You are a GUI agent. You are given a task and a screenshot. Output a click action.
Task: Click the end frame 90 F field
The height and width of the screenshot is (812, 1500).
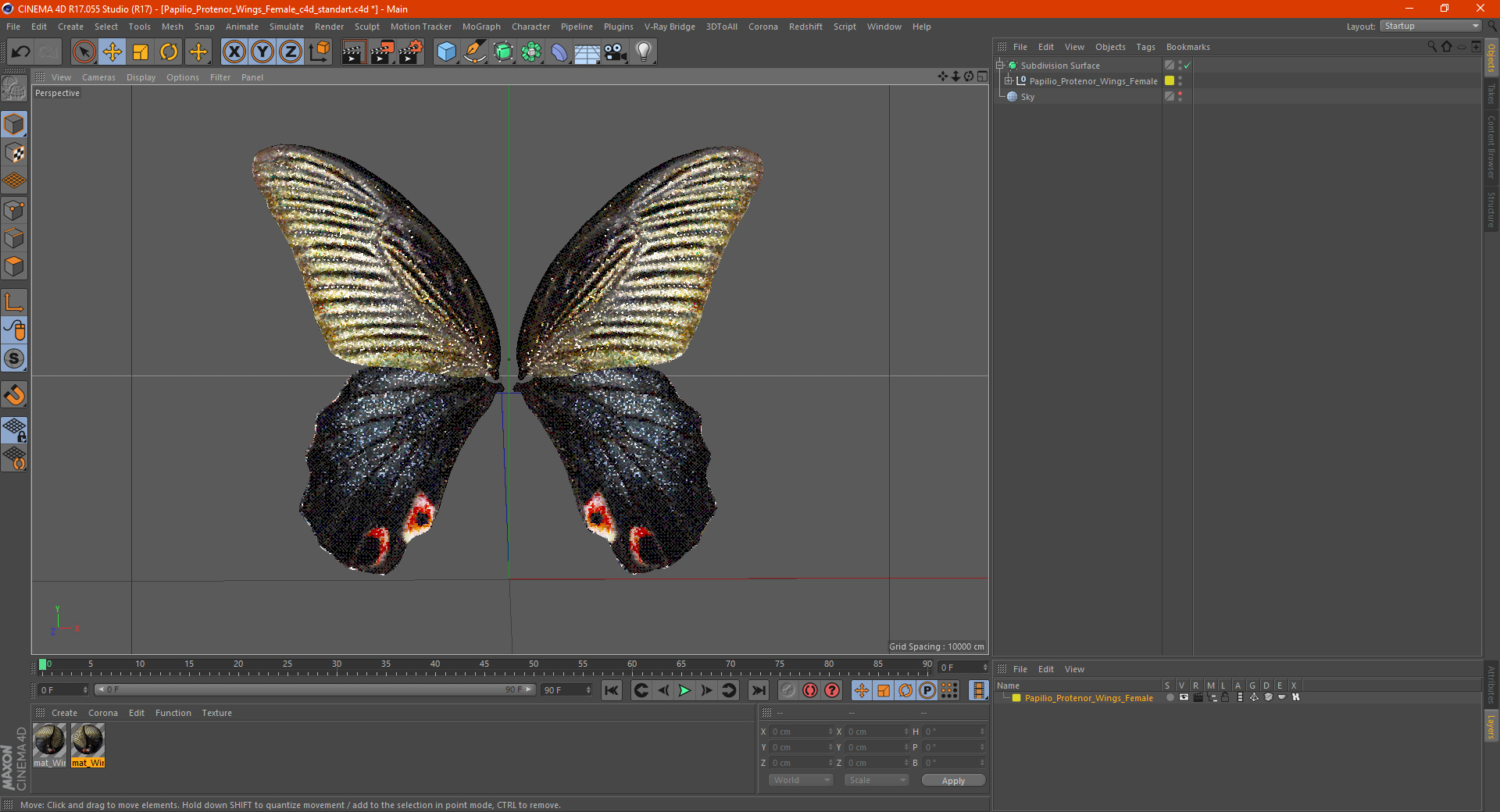(567, 690)
